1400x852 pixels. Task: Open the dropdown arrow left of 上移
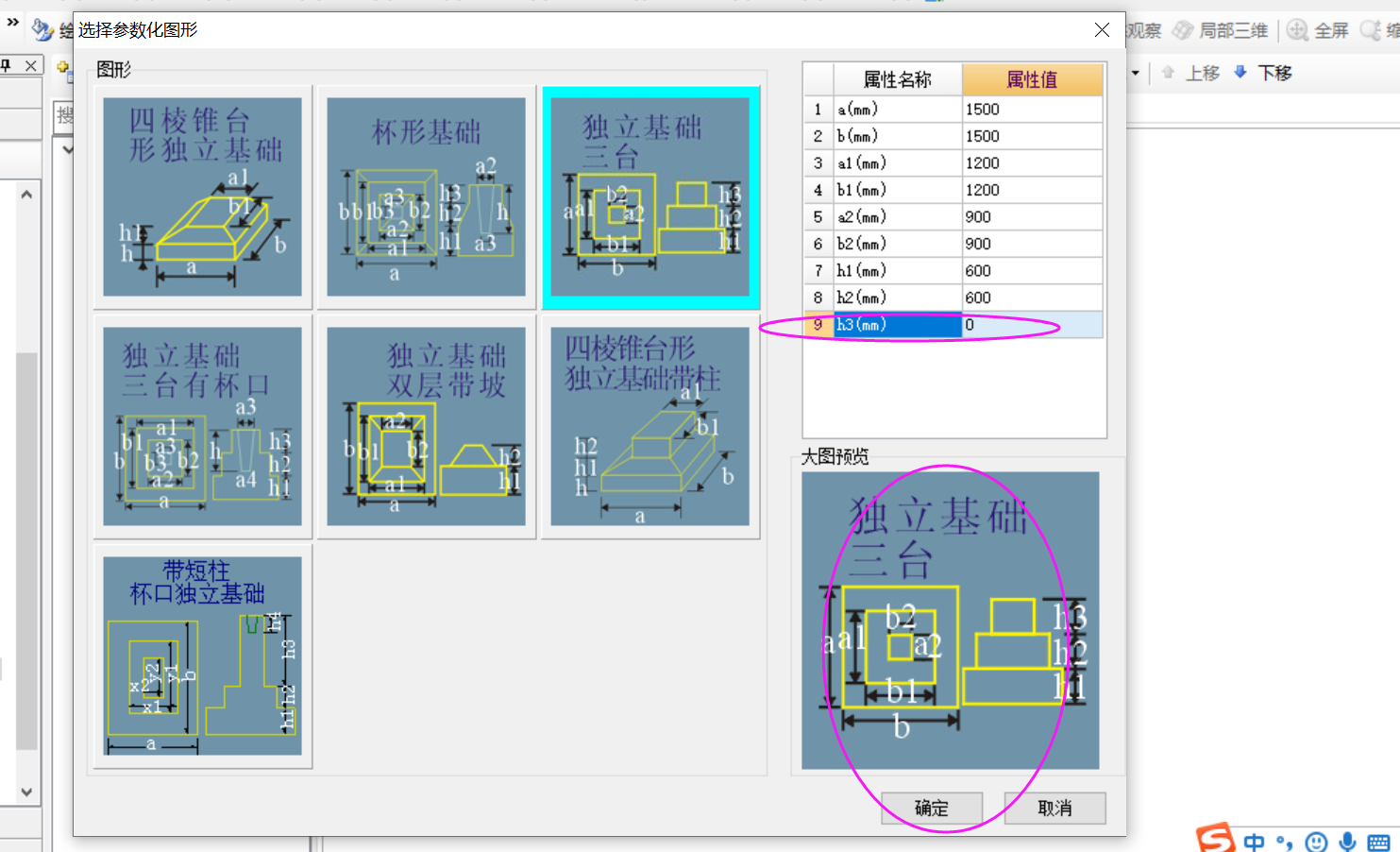[1136, 73]
